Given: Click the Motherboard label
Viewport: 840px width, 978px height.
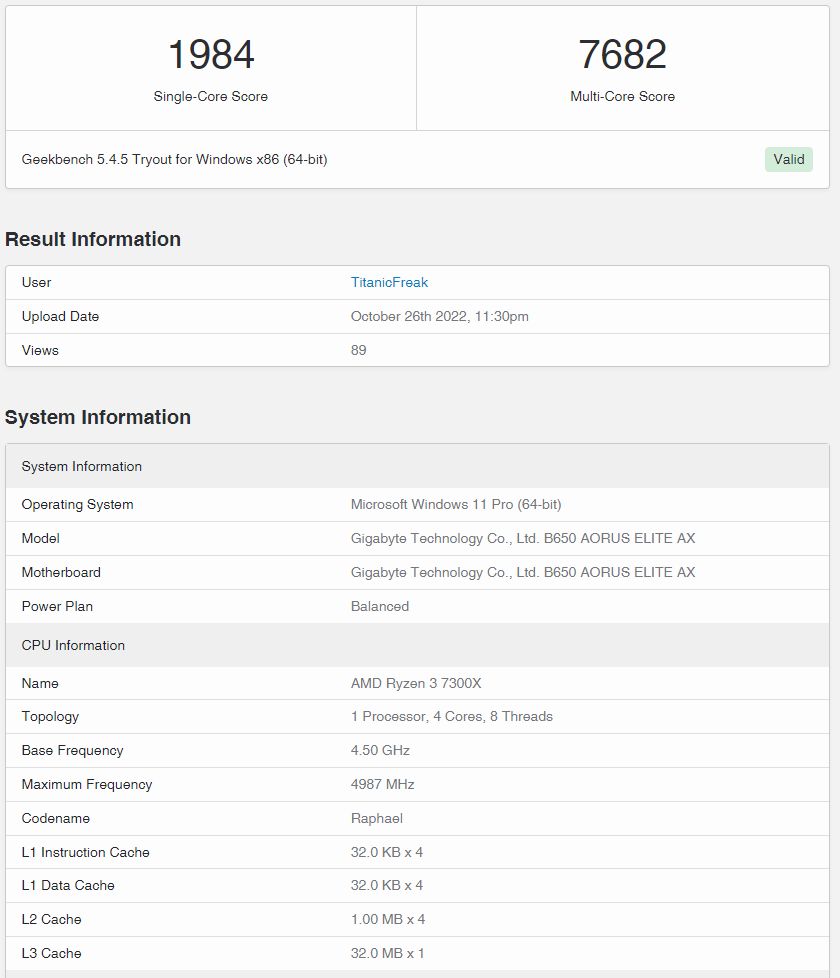Looking at the screenshot, I should click(x=61, y=572).
